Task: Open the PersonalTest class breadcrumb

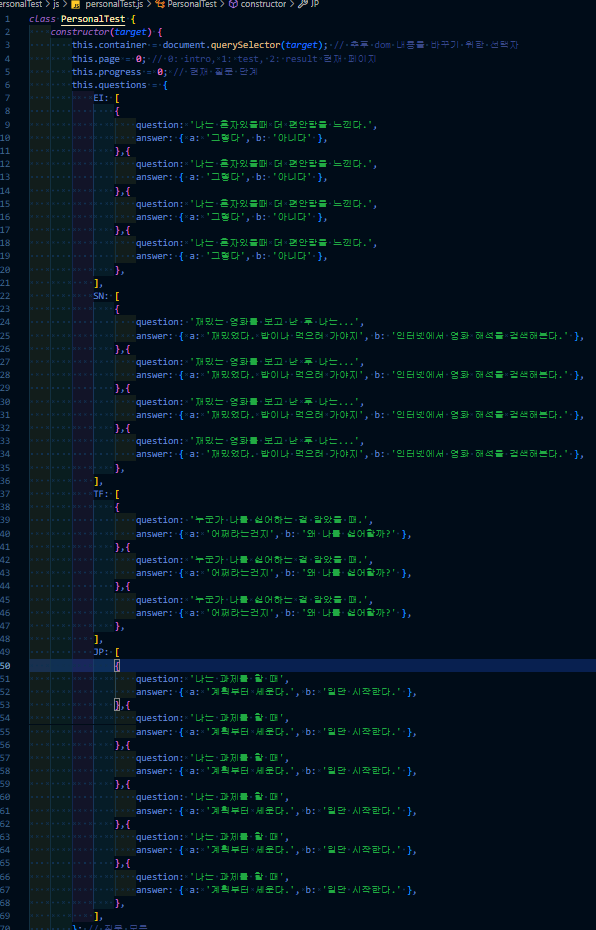Action: point(192,4)
